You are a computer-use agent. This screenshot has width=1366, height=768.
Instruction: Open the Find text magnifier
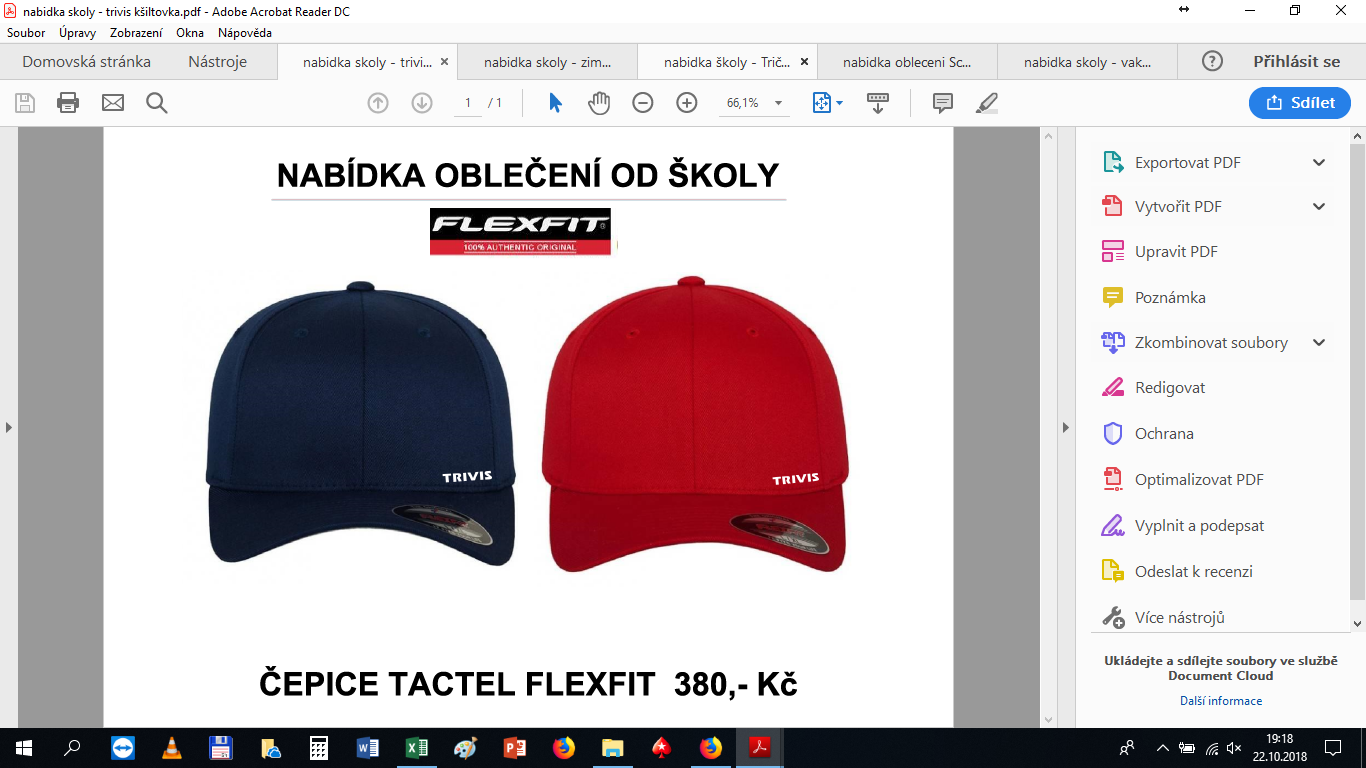point(157,102)
